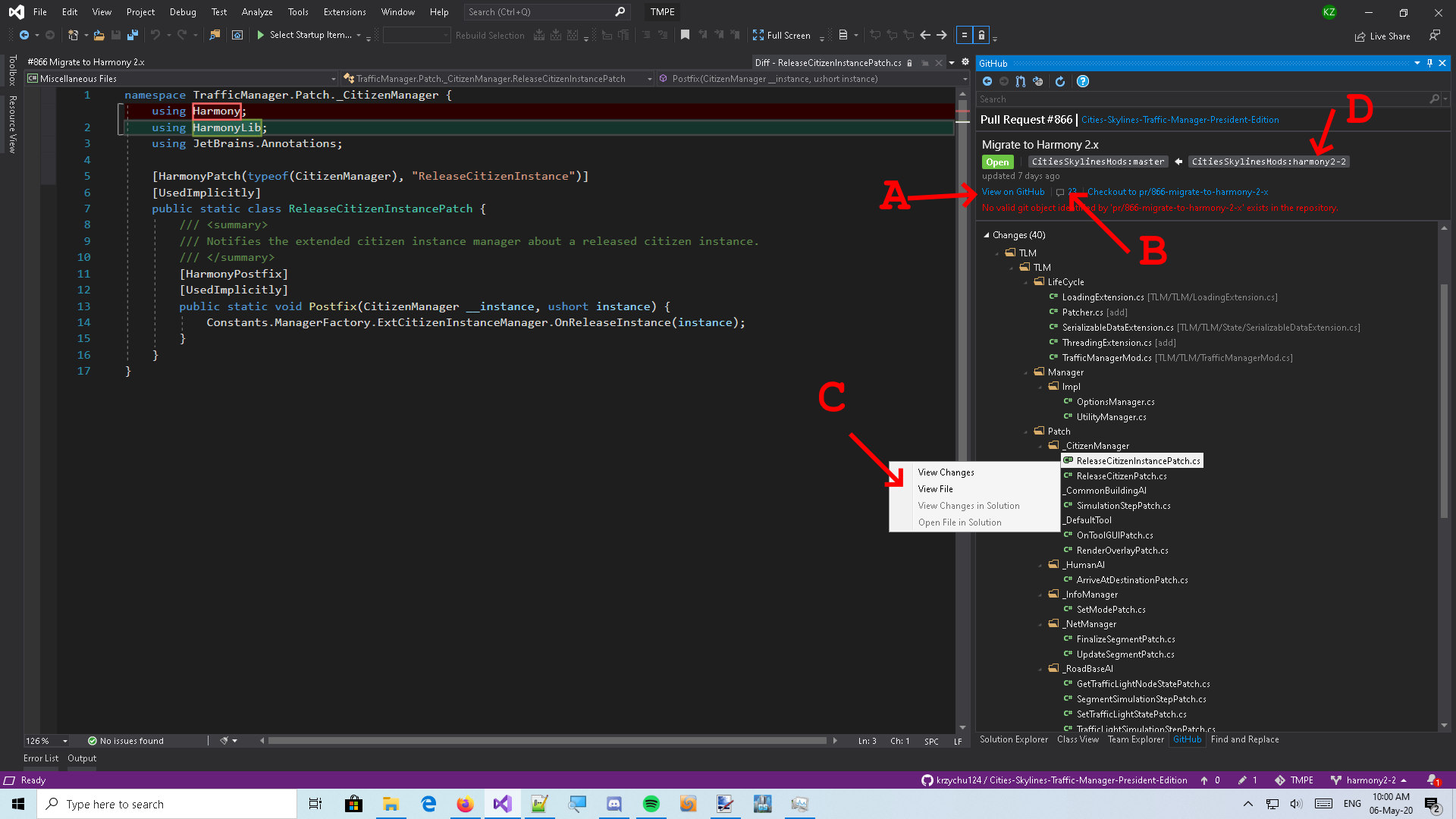This screenshot has height=819, width=1456.
Task: Click the Rebuild Selection toolbar icon
Action: [489, 35]
